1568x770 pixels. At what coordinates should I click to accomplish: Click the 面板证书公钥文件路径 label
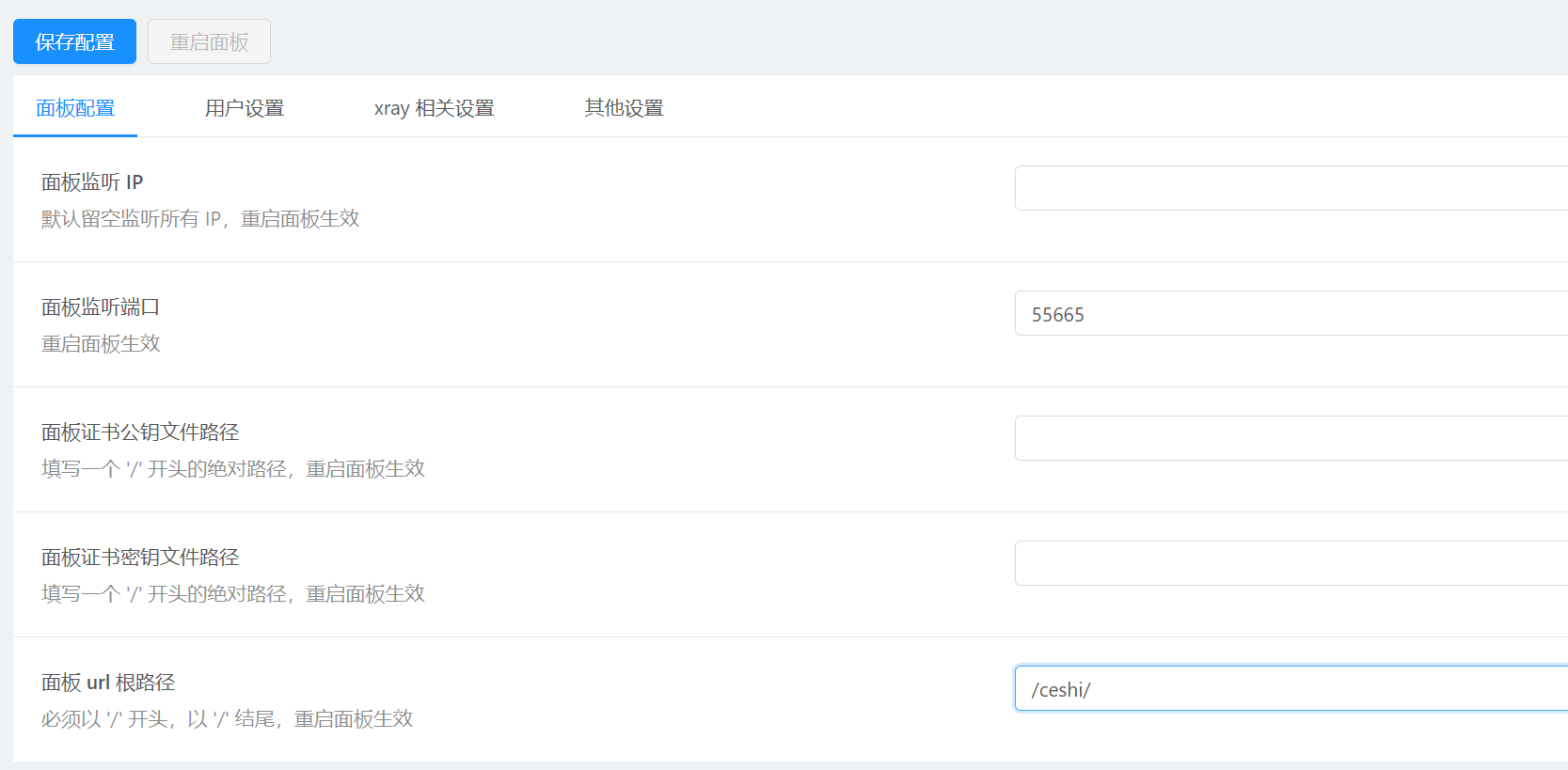click(140, 432)
